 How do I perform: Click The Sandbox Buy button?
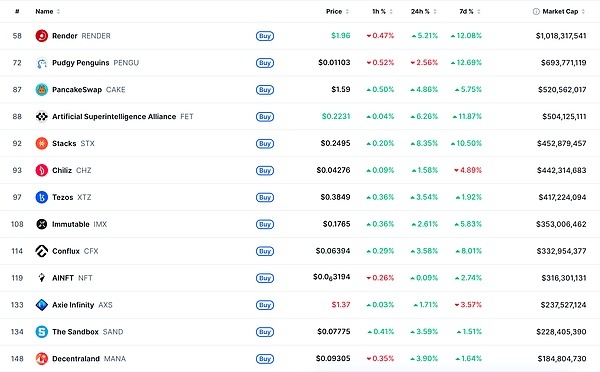[x=265, y=332]
